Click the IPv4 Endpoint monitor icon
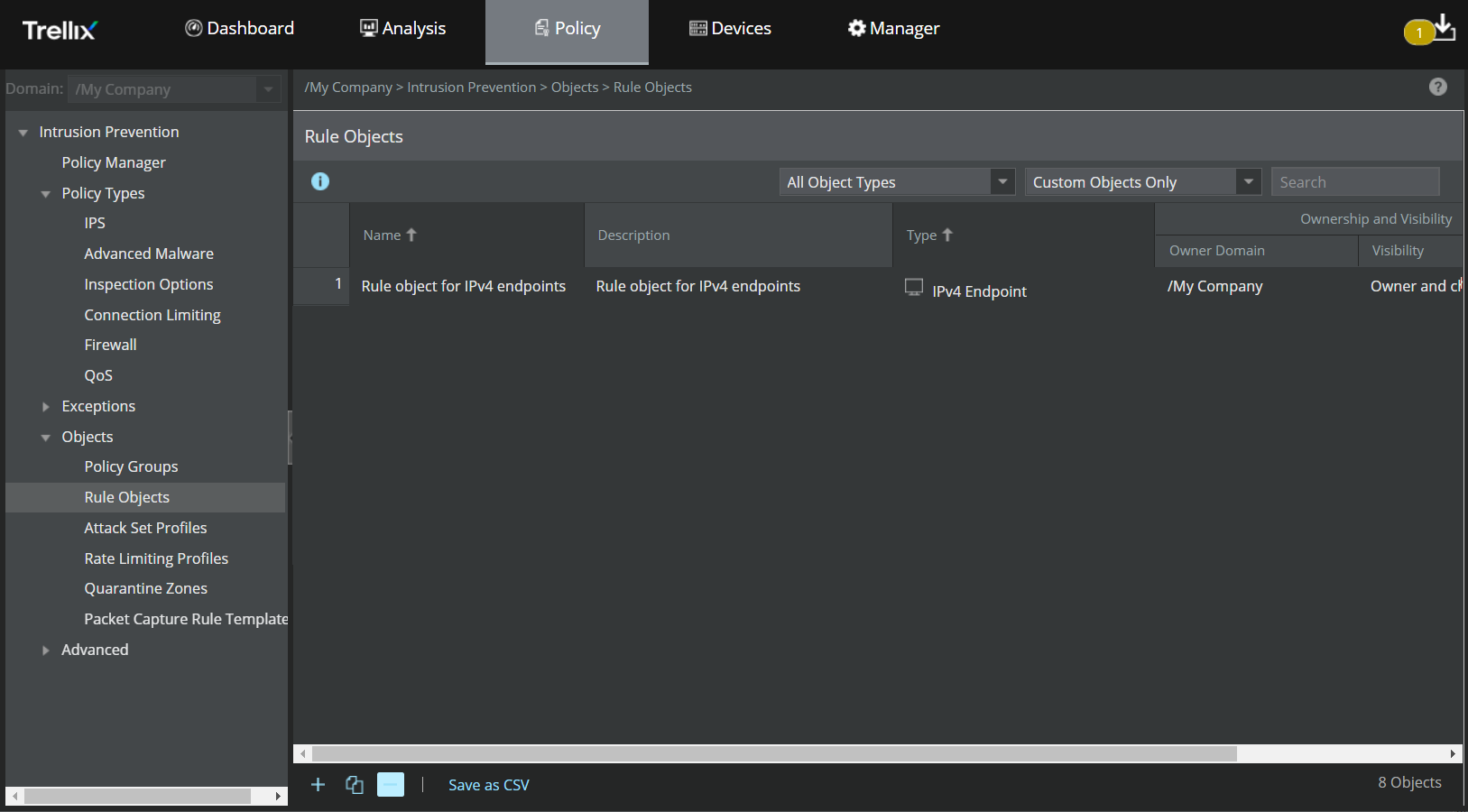This screenshot has height=812, width=1468. tap(914, 287)
